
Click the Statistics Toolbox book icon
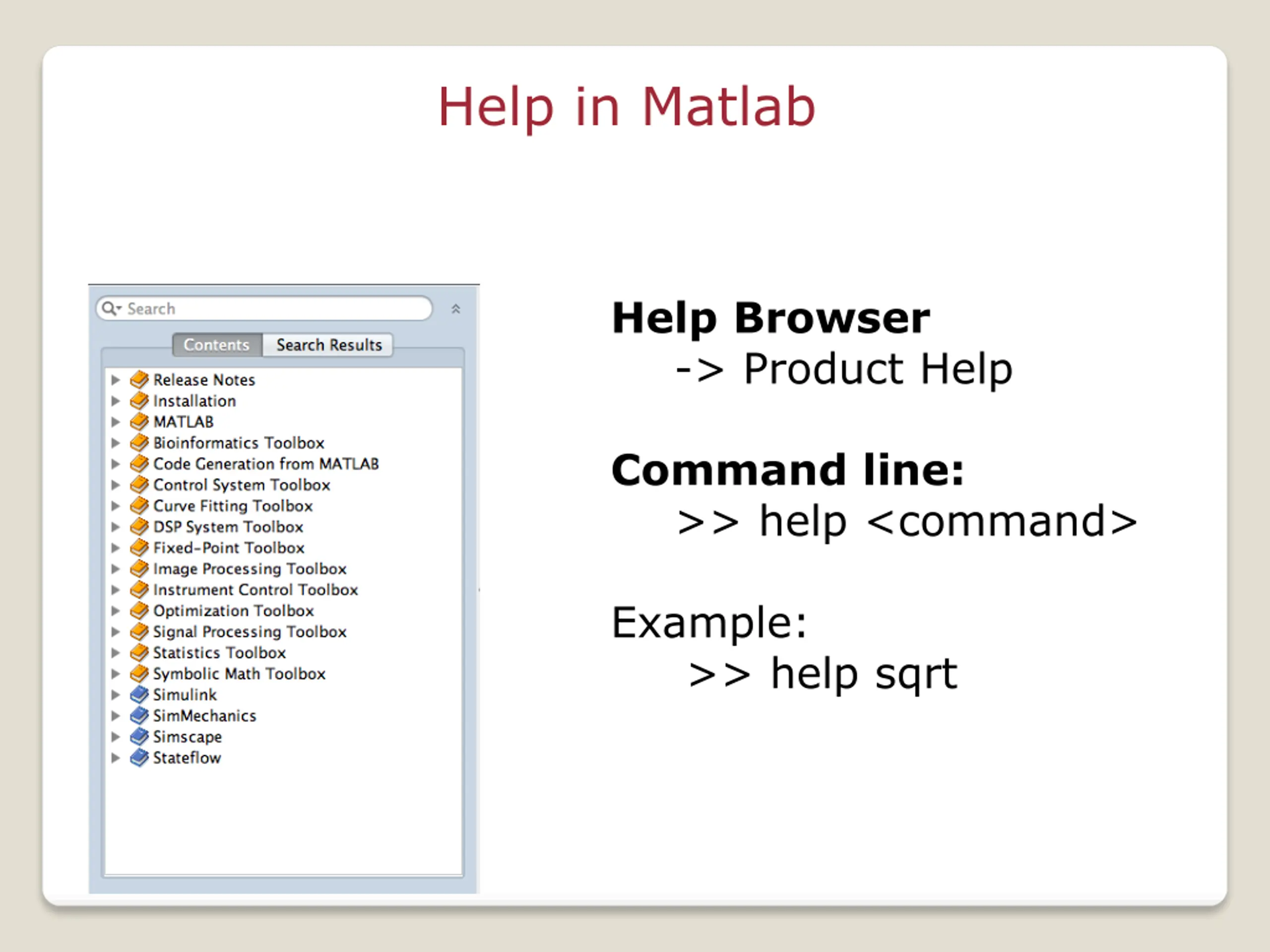[x=139, y=653]
